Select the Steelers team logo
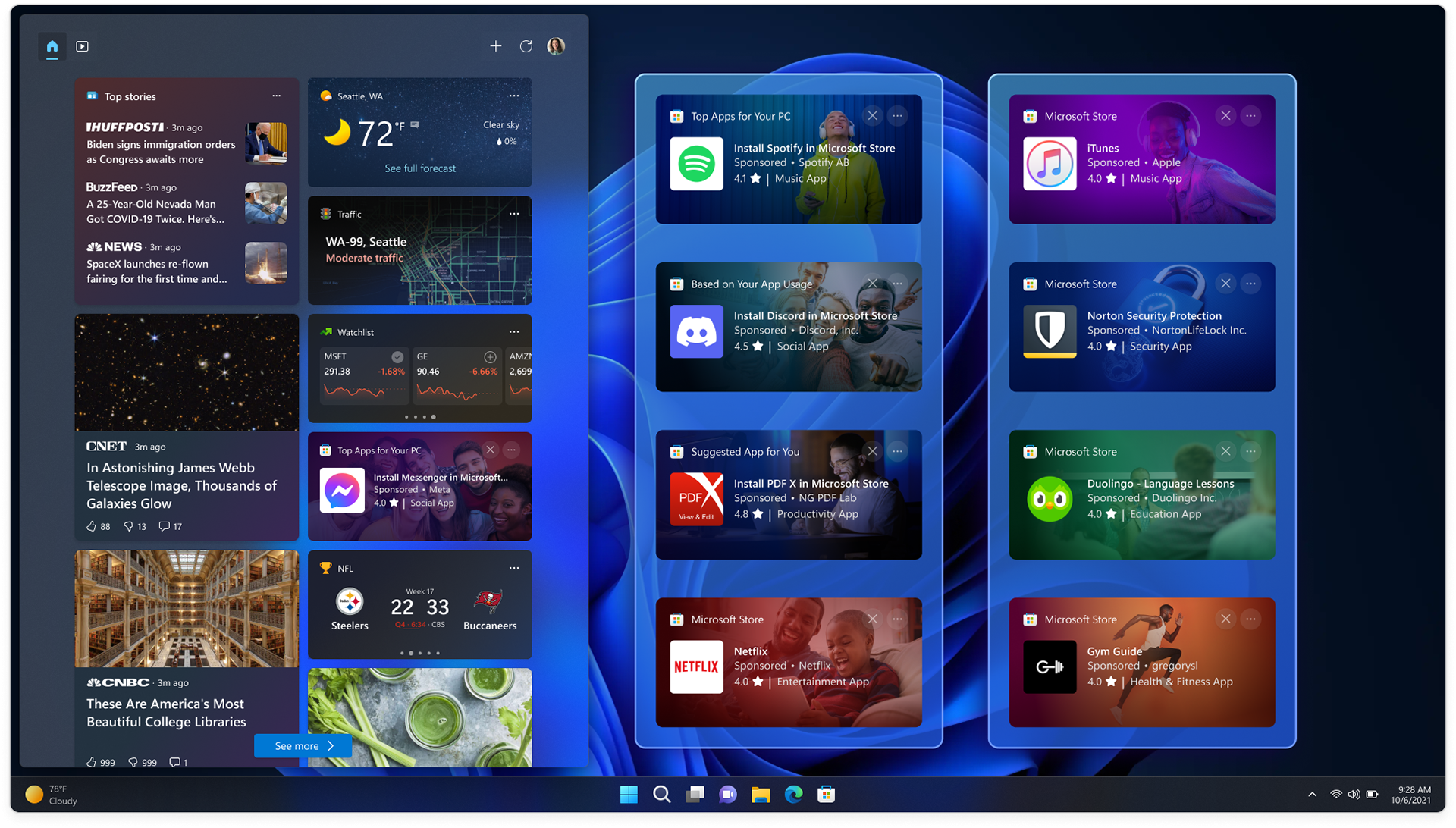1456x828 pixels. [x=350, y=602]
